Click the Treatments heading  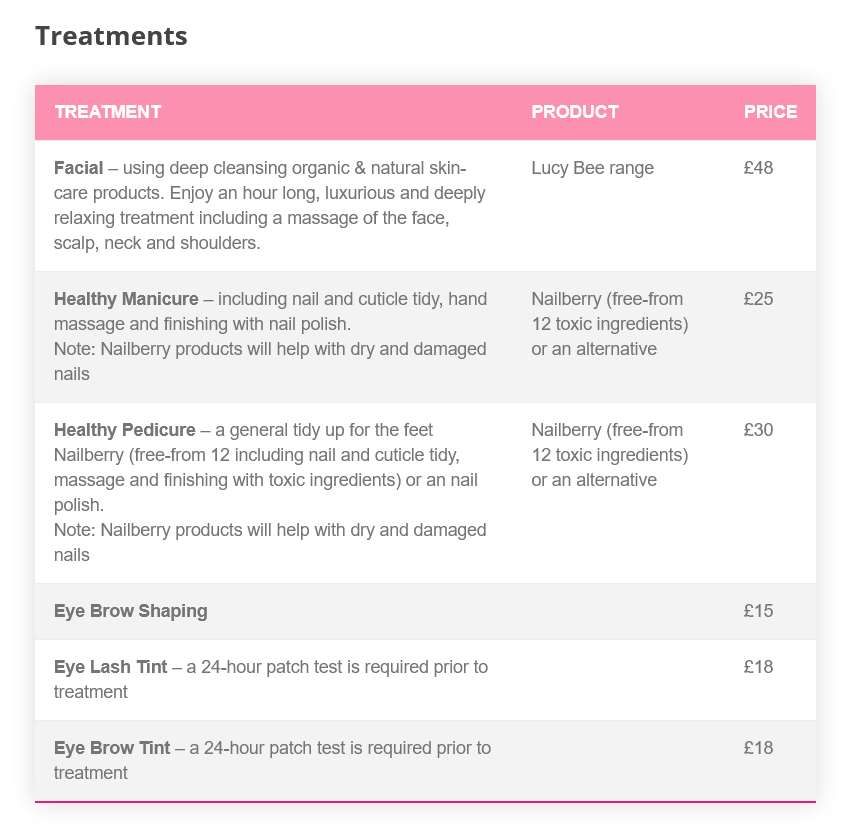pos(111,37)
